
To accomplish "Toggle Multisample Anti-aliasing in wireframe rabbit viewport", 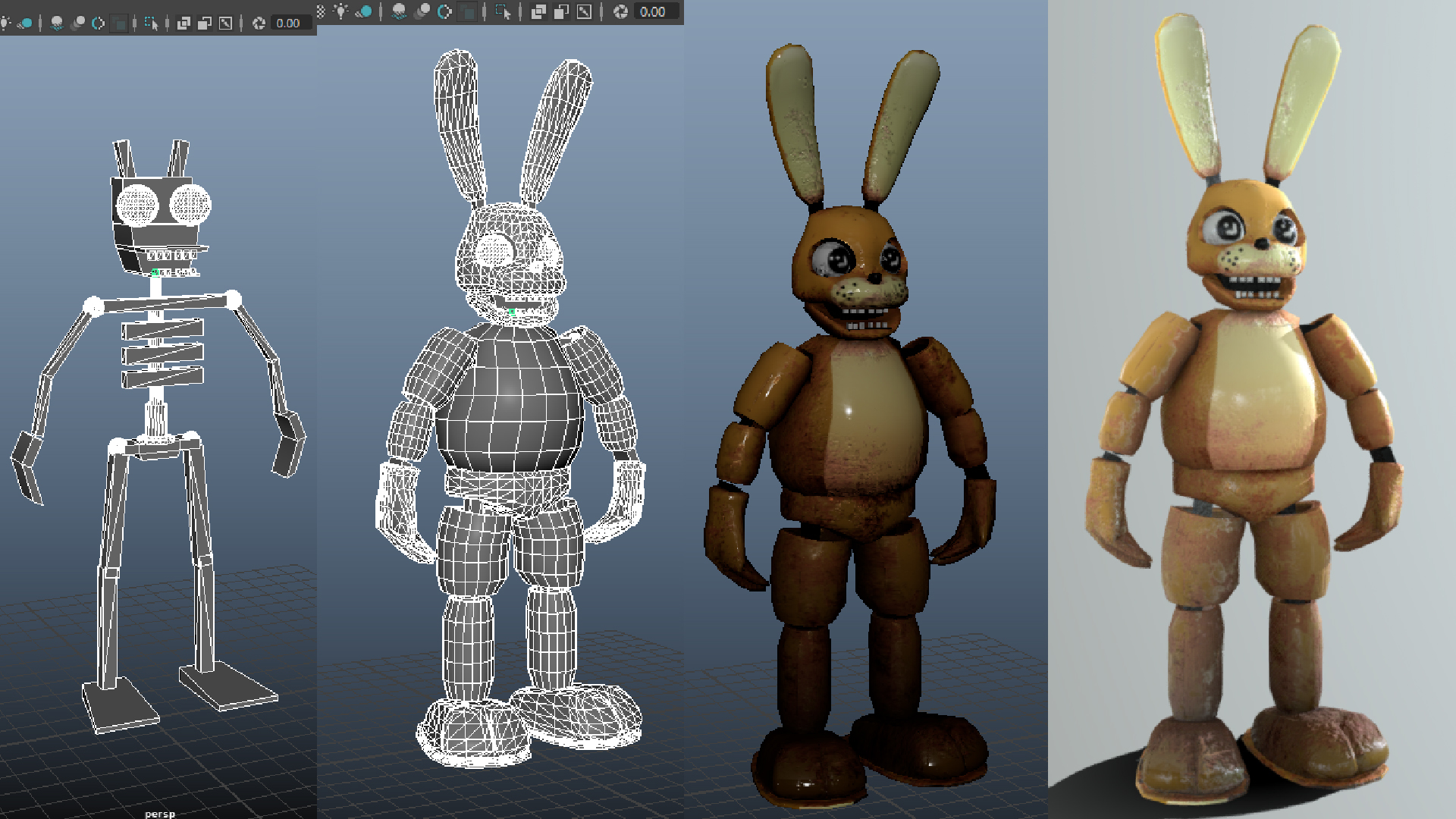I will [x=445, y=11].
